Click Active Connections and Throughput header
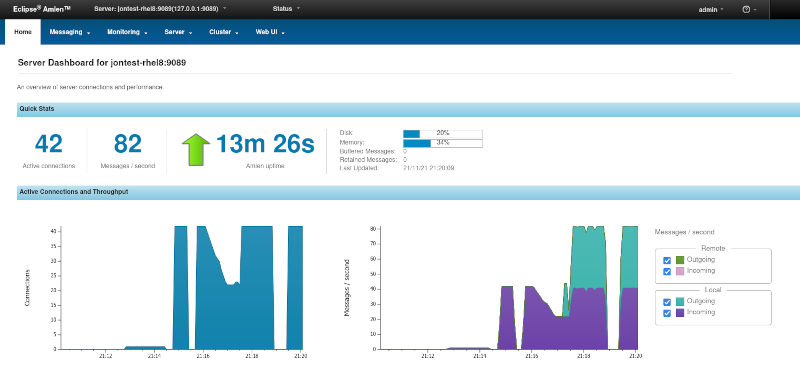800x385 pixels. tap(408, 192)
